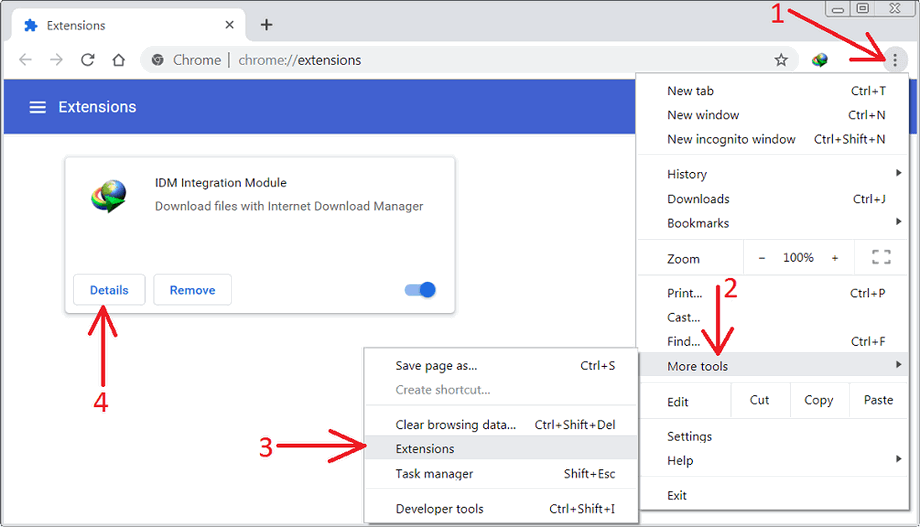Enter fullscreen mode from the Zoom row

point(881,257)
